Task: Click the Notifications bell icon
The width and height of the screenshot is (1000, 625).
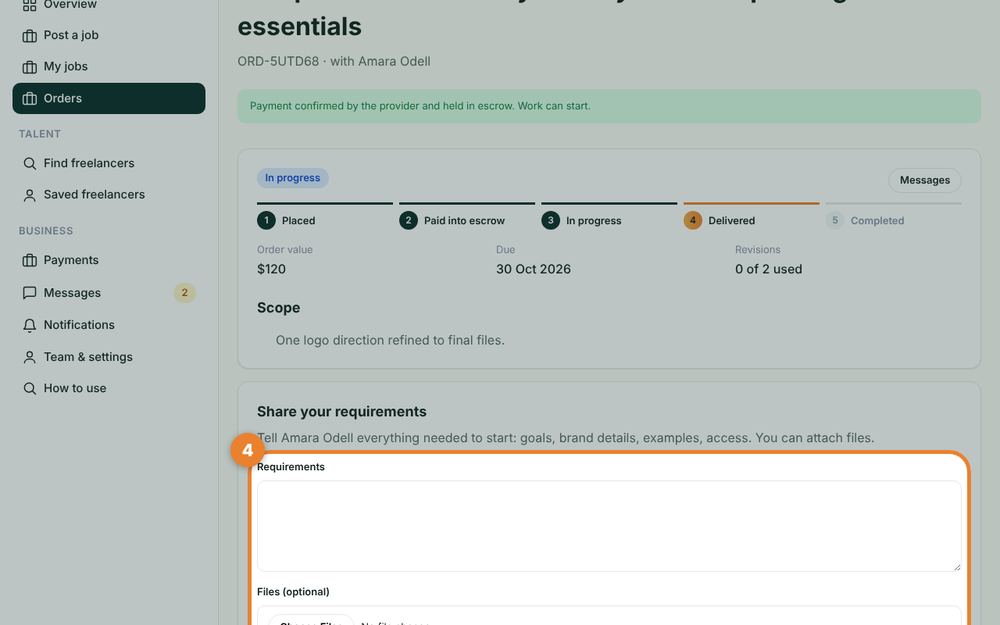Action: [29, 325]
